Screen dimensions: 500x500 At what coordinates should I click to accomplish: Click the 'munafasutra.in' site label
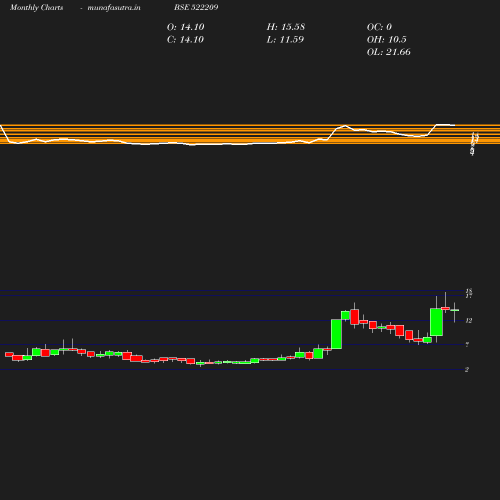(114, 7)
